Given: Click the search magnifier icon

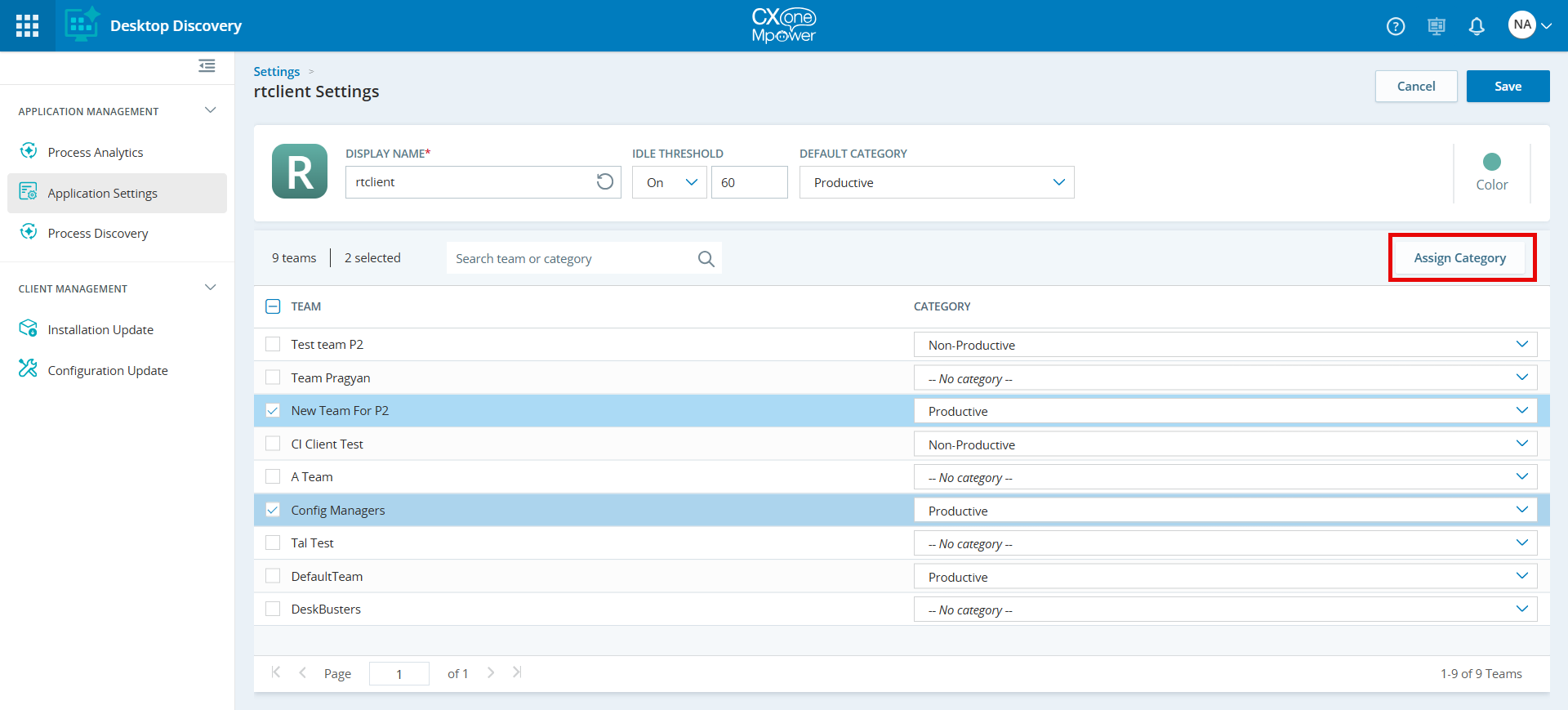Looking at the screenshot, I should [x=706, y=259].
